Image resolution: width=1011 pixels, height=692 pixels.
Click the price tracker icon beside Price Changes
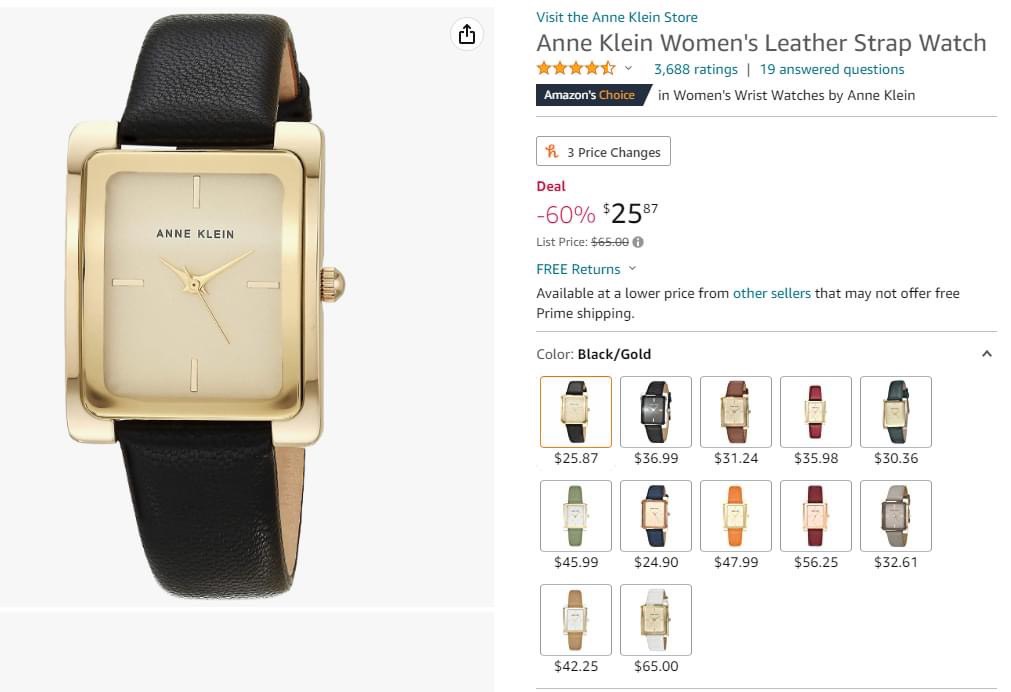pos(551,152)
